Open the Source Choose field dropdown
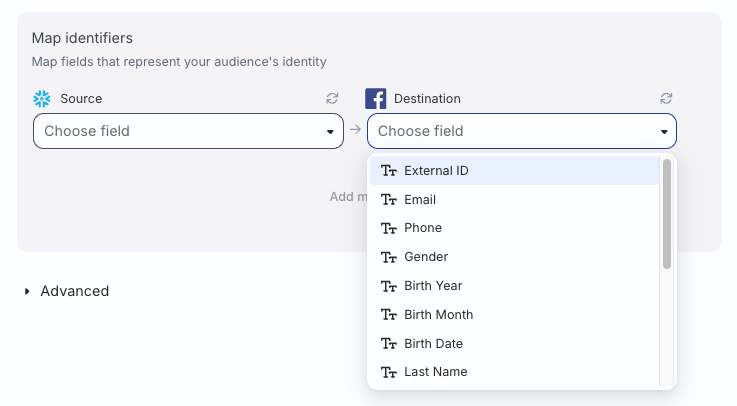The image size is (737, 406). pos(188,131)
